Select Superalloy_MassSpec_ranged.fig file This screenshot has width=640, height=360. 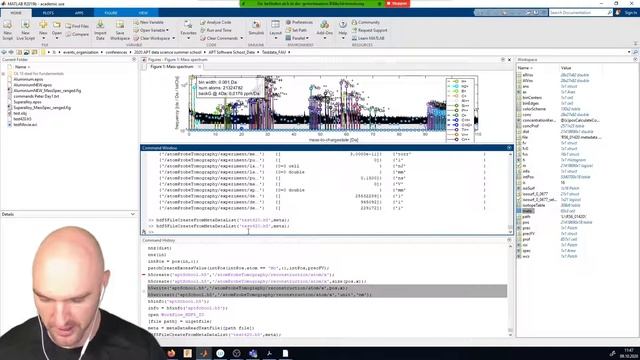(x=42, y=108)
